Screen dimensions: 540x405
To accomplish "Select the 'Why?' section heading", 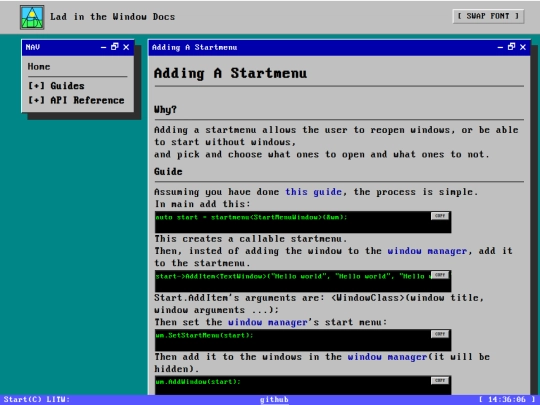I will tap(165, 110).
